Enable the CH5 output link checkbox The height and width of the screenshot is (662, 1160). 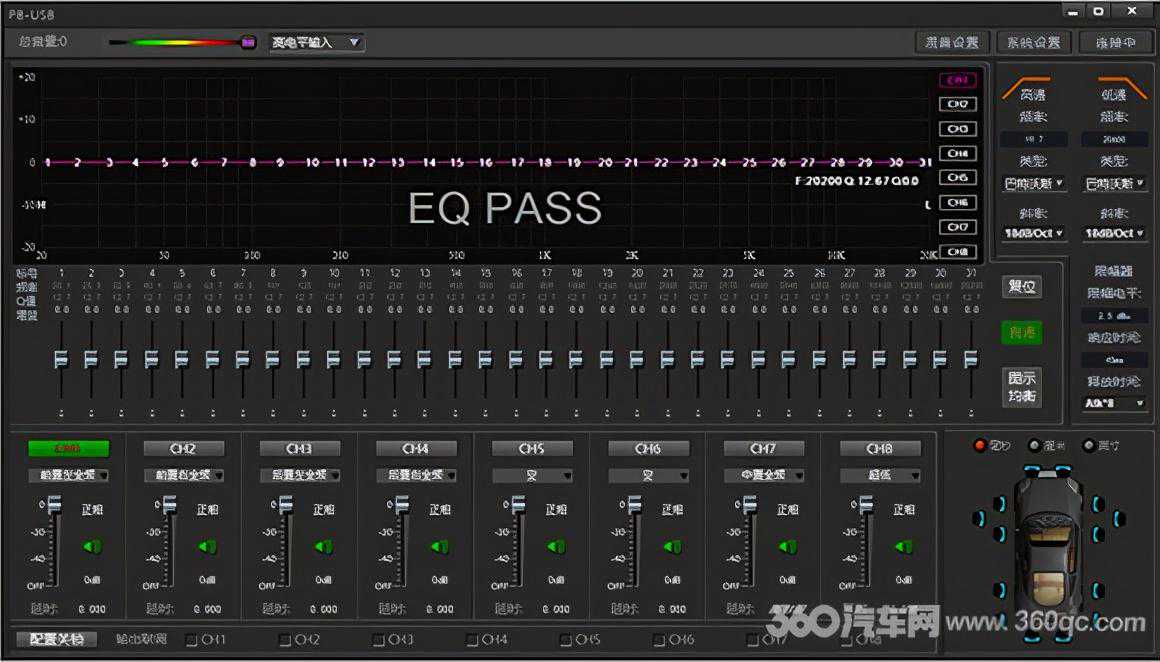[x=566, y=639]
